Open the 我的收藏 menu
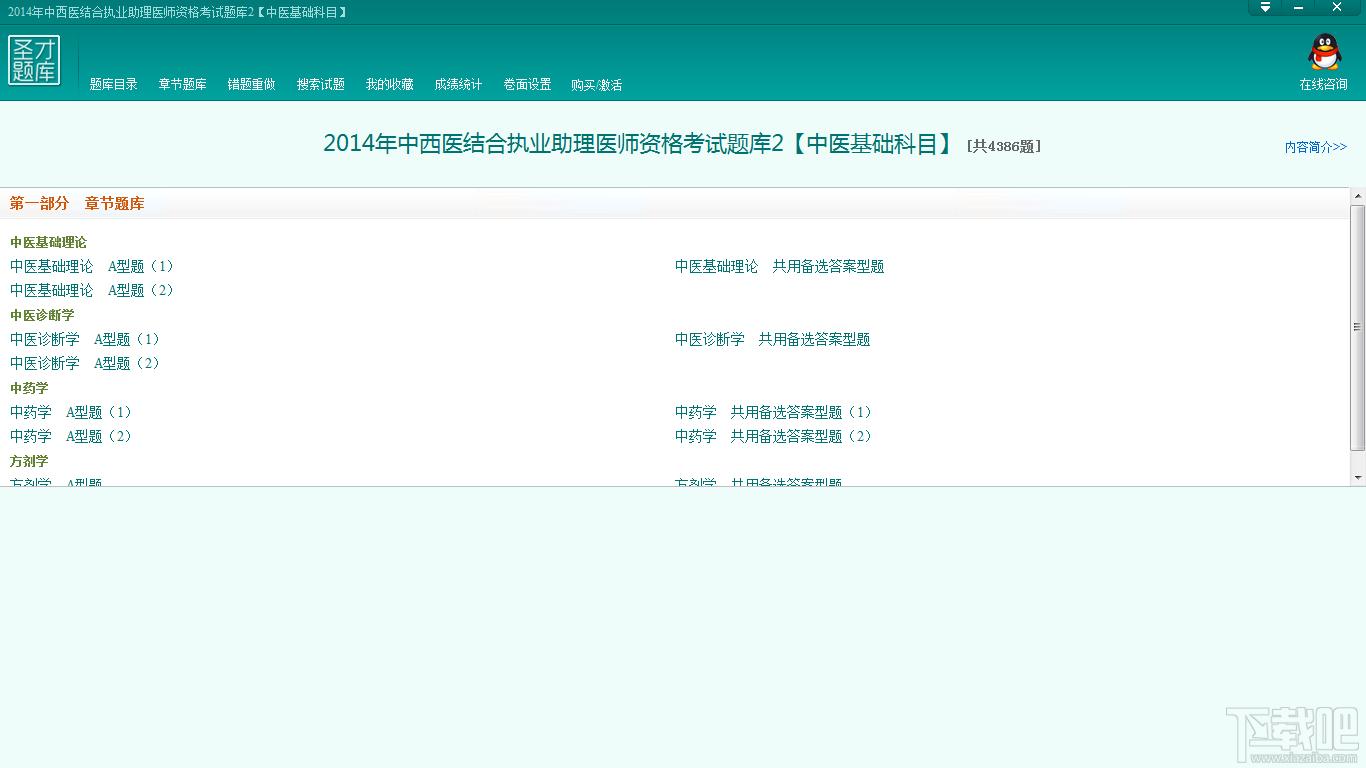 pyautogui.click(x=389, y=85)
